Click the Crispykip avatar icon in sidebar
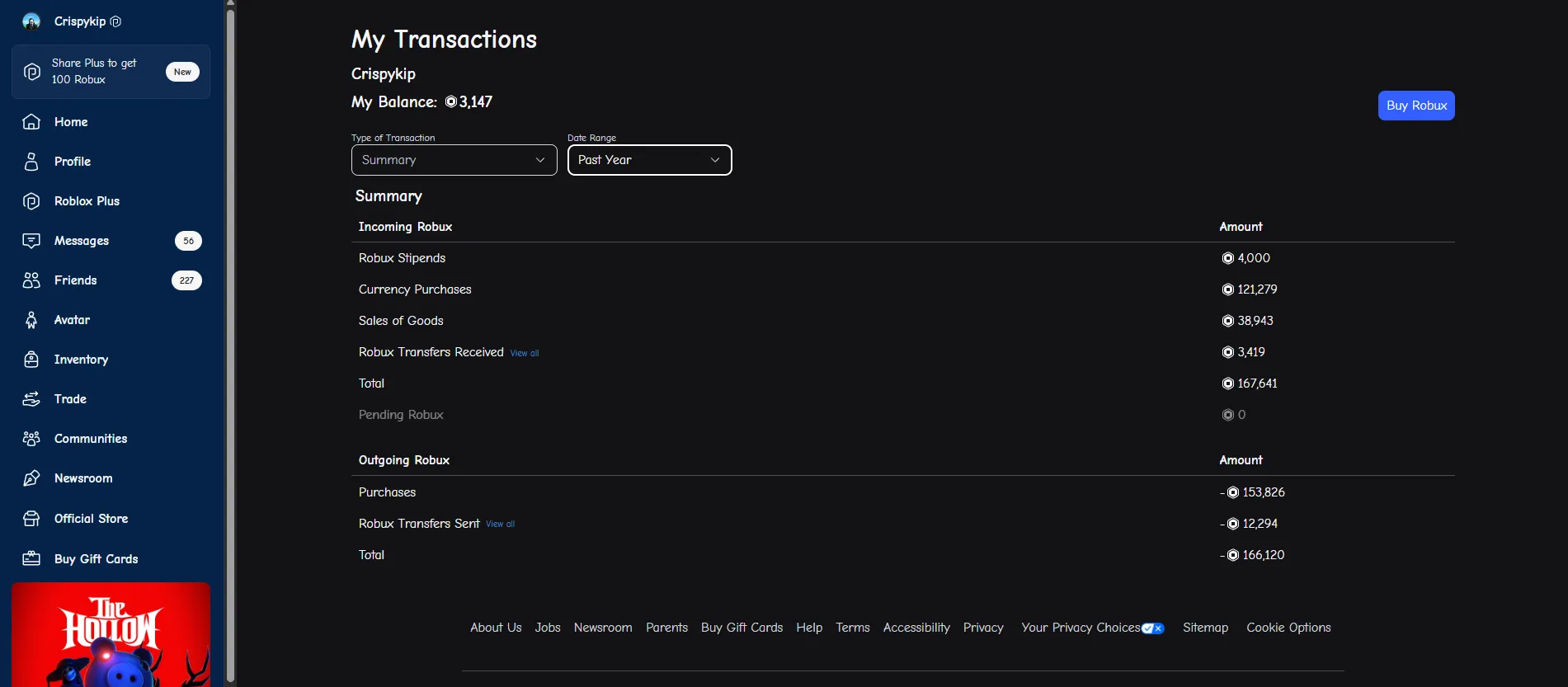The width and height of the screenshot is (1568, 687). tap(31, 21)
